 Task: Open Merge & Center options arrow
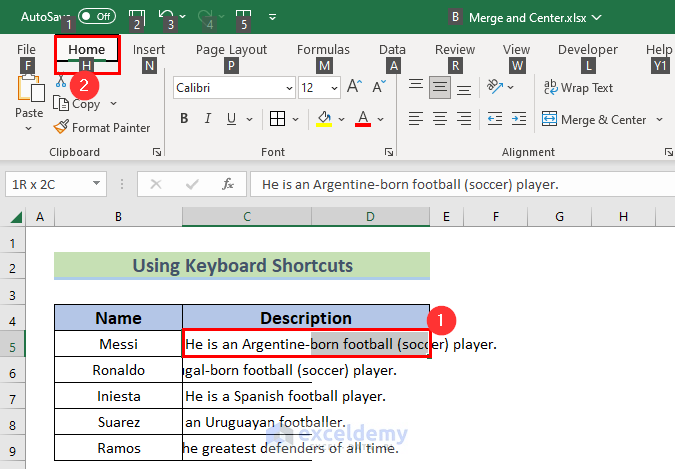(659, 119)
